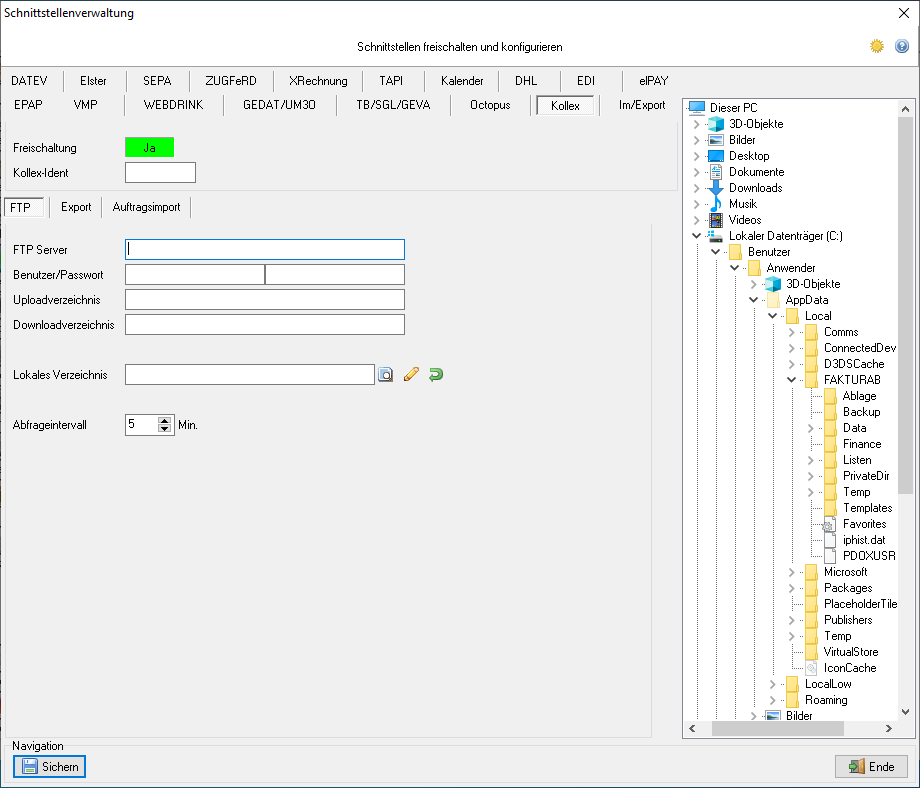
Task: Click the Sichern button
Action: pyautogui.click(x=50, y=767)
